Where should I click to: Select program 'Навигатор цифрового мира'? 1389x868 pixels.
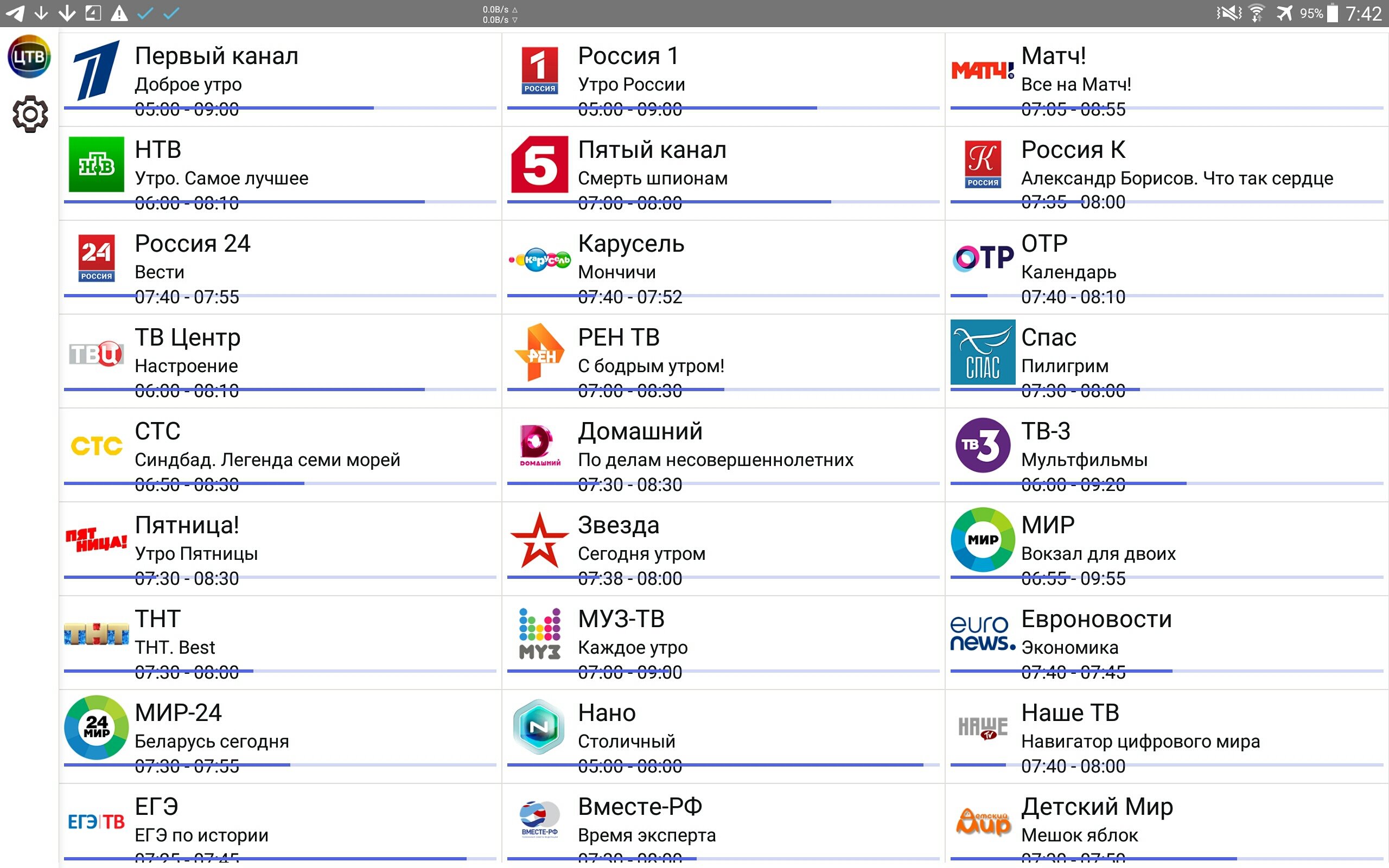tap(1140, 742)
